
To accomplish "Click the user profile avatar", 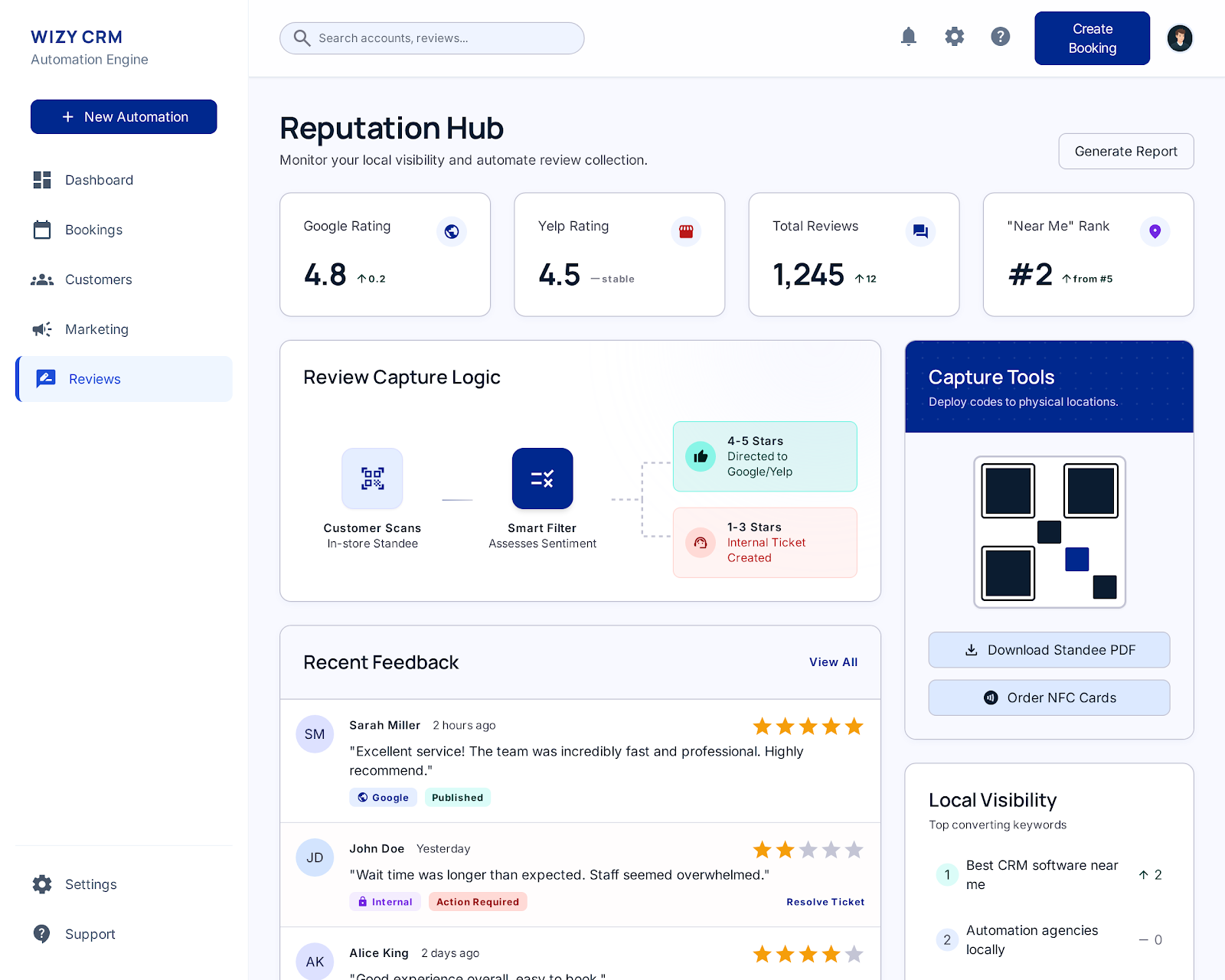I will [1179, 38].
